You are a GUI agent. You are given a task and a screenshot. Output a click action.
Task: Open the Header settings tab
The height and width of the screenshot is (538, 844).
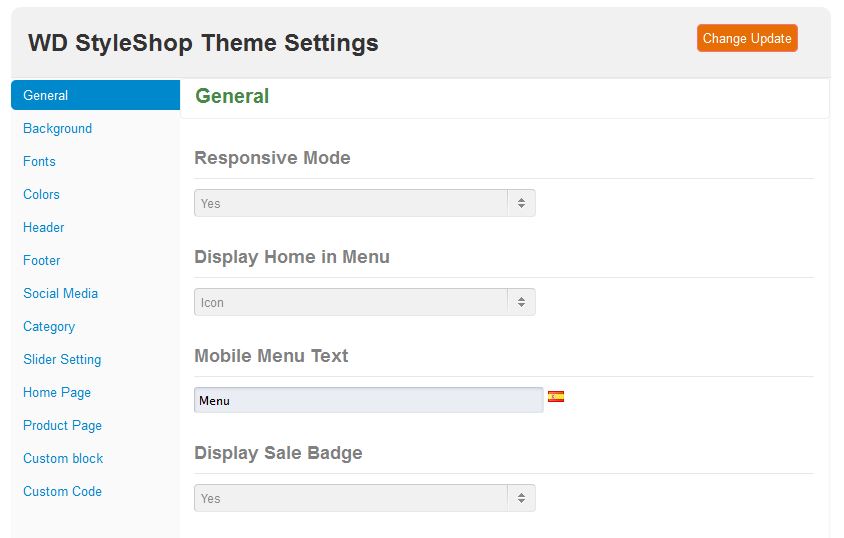click(44, 228)
